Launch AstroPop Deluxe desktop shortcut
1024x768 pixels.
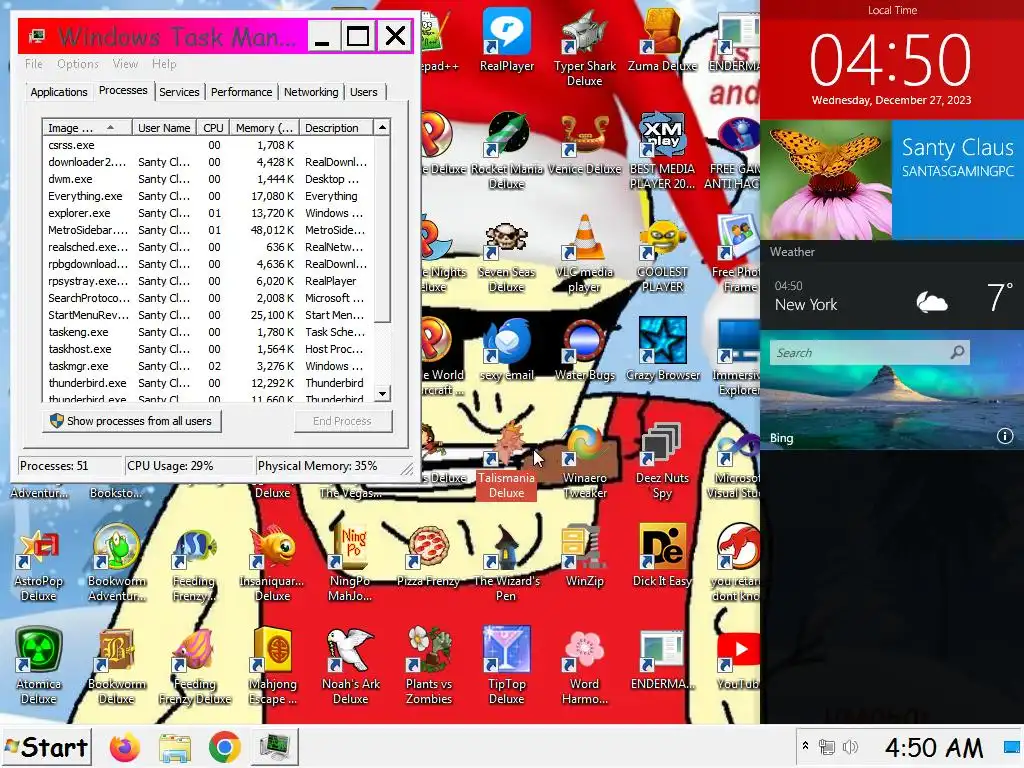[x=39, y=564]
